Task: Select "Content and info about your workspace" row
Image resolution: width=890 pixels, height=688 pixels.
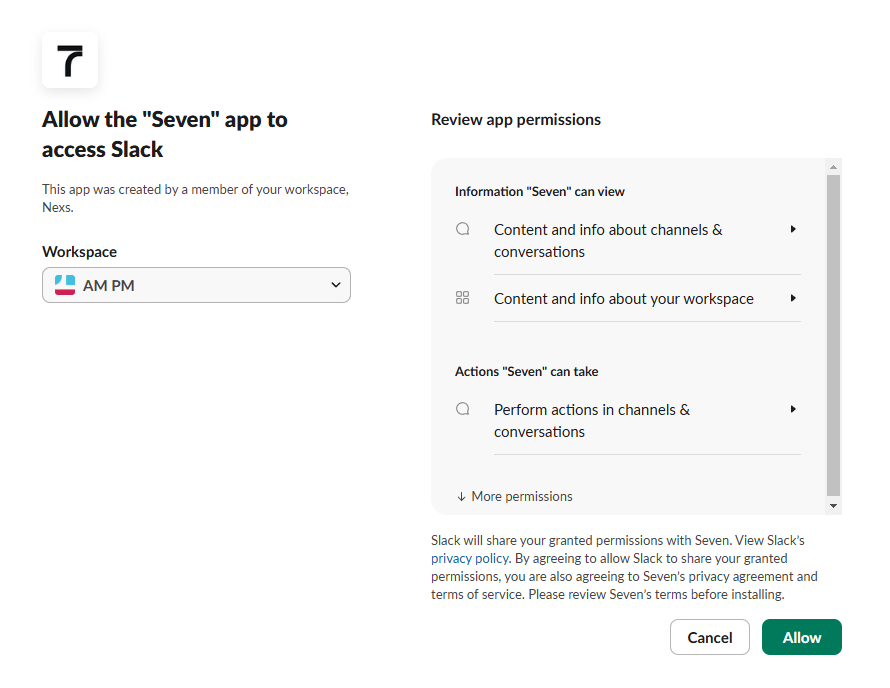Action: [623, 299]
